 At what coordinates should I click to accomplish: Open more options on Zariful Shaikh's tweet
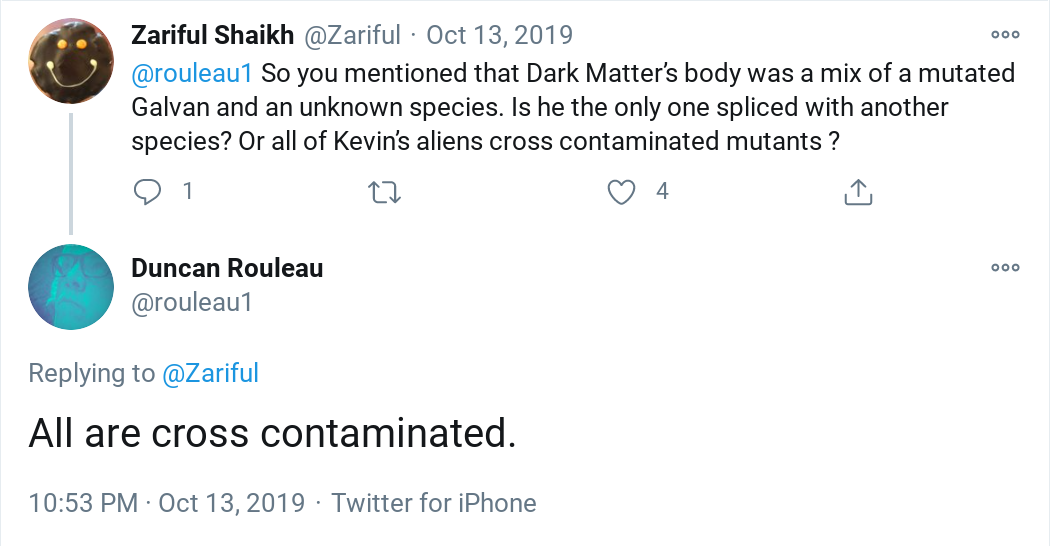coord(1005,35)
